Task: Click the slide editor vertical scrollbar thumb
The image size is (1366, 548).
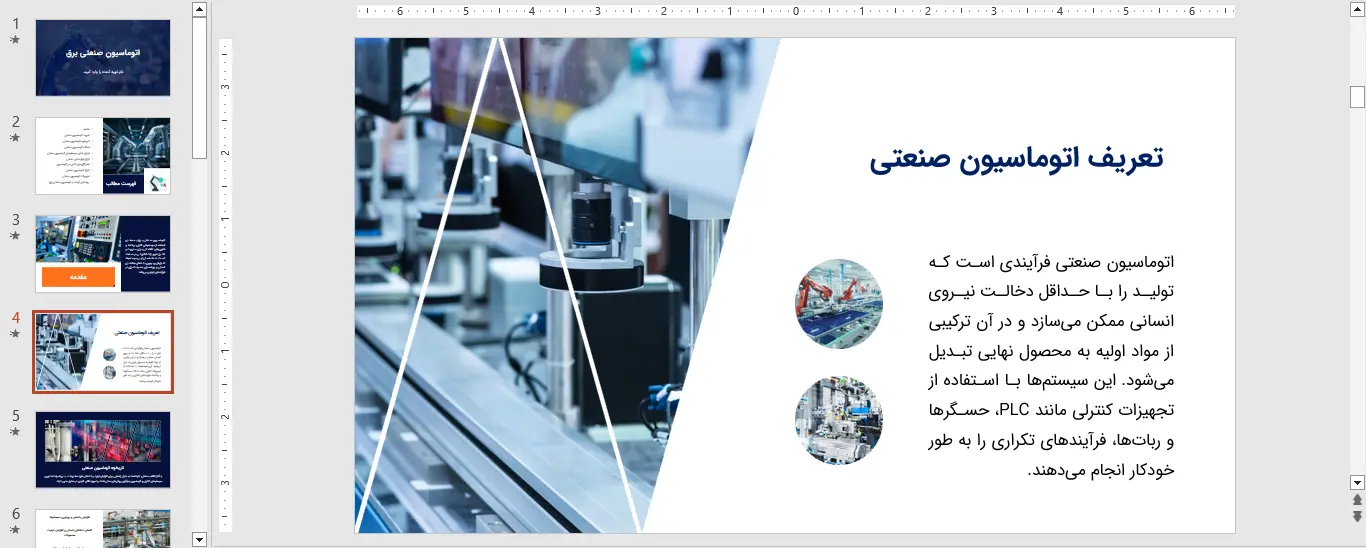Action: click(x=1357, y=97)
